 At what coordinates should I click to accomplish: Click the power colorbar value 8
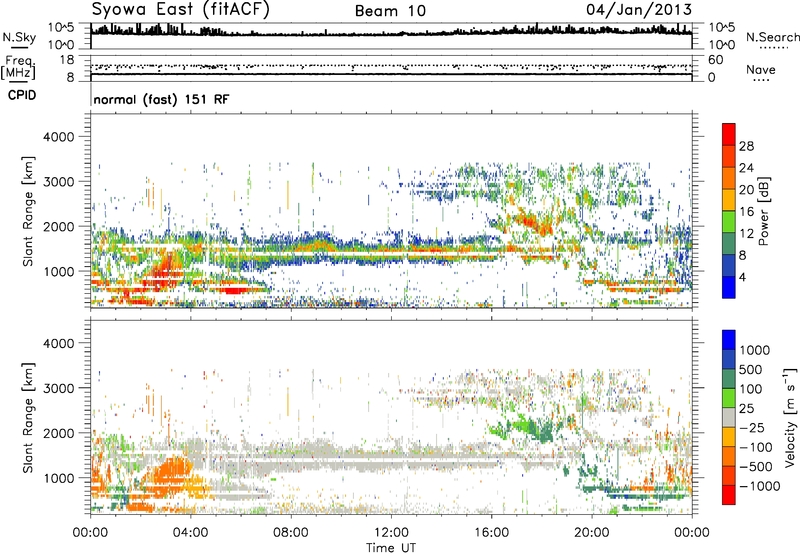point(743,256)
